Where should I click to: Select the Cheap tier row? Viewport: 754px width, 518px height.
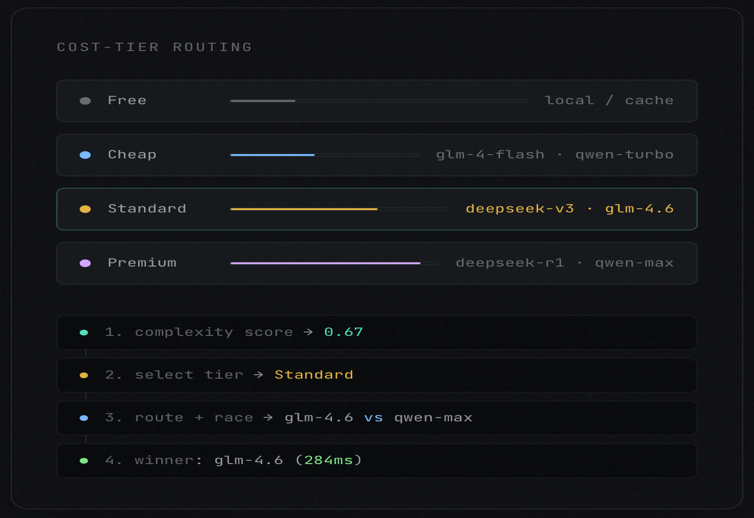tap(377, 155)
